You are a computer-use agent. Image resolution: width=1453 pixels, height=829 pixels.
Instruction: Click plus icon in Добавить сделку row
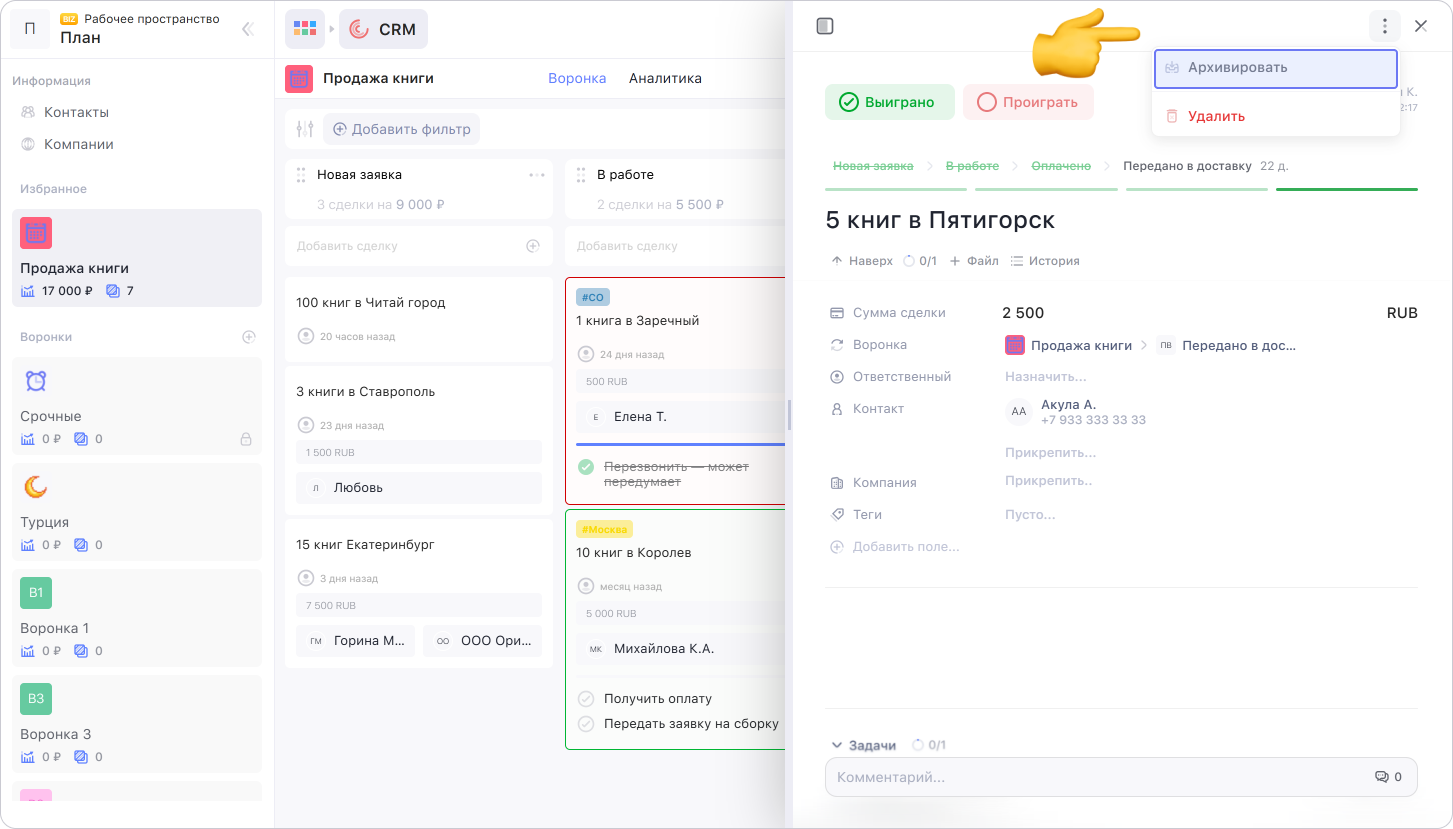pyautogui.click(x=532, y=246)
